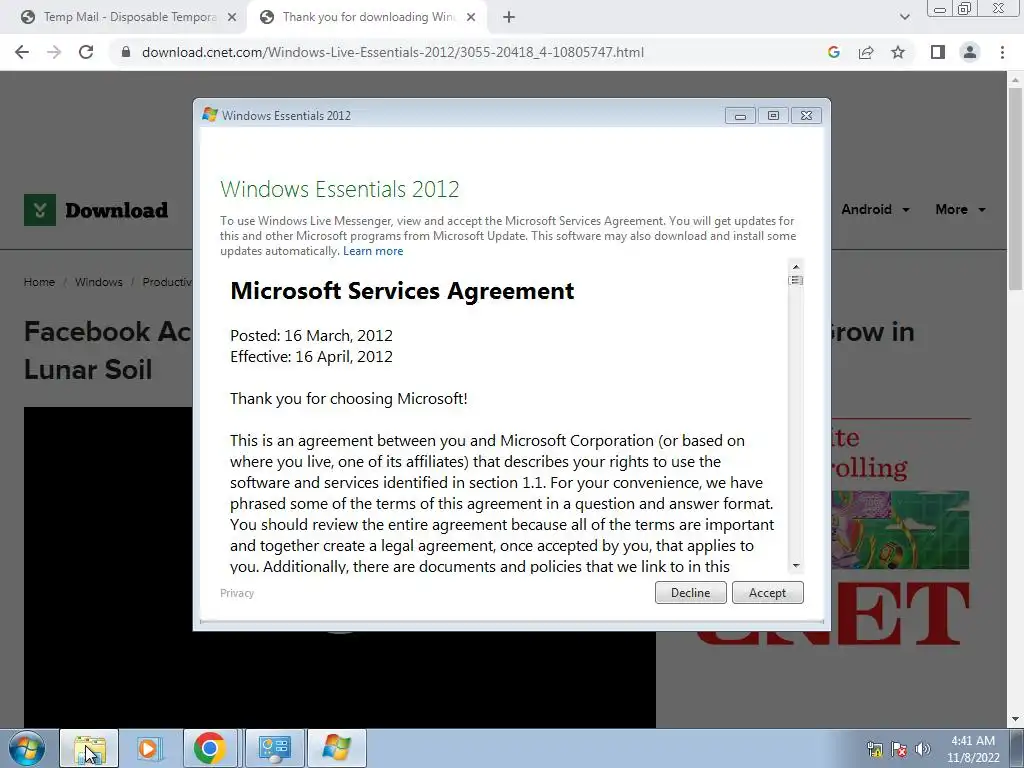Select the Thank you for downloading tab

(x=366, y=17)
